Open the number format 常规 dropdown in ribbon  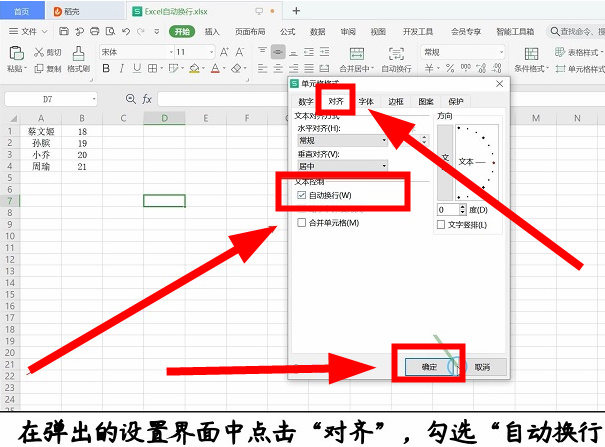[x=501, y=52]
